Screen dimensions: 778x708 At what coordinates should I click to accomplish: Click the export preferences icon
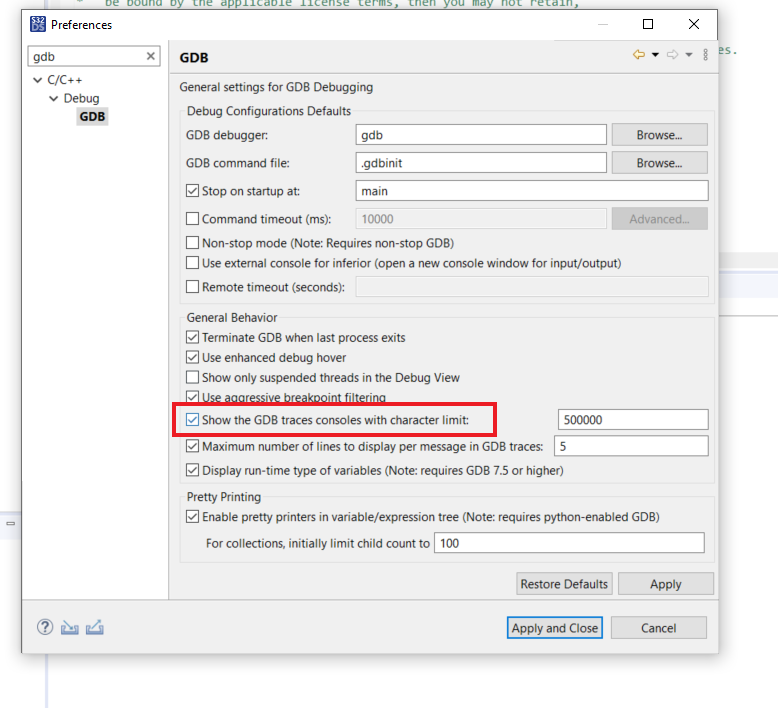95,628
